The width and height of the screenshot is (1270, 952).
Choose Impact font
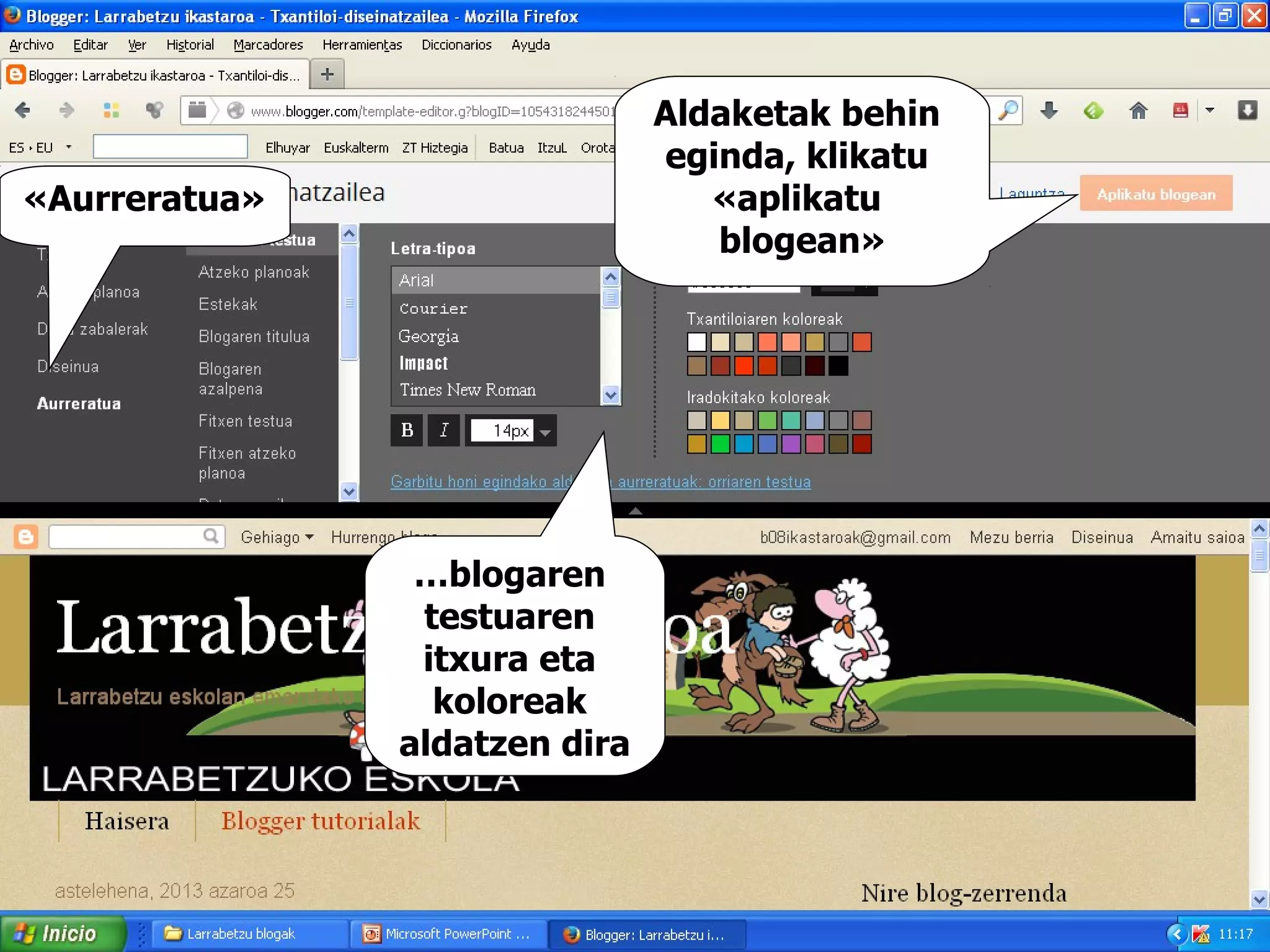pyautogui.click(x=496, y=363)
